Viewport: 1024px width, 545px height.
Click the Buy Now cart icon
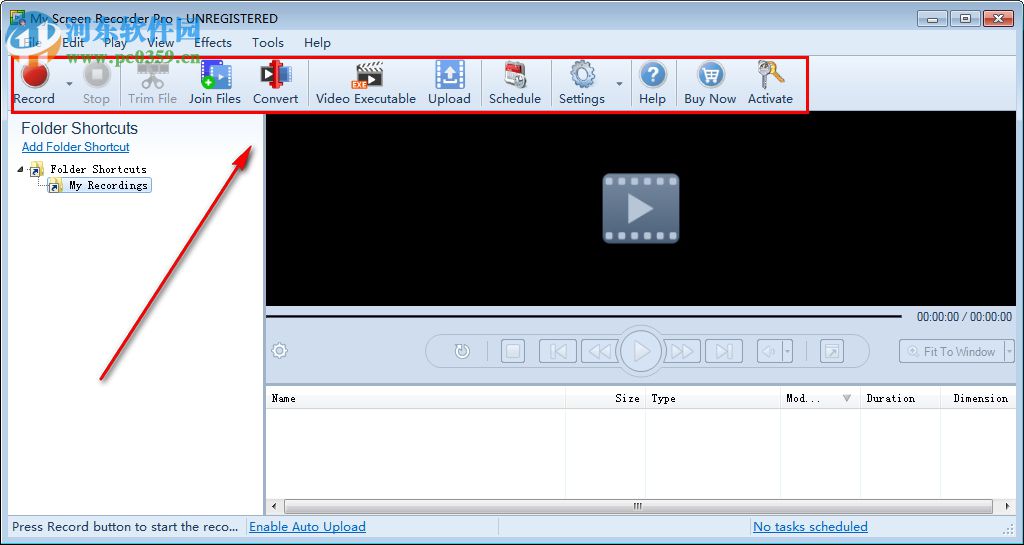(x=710, y=84)
